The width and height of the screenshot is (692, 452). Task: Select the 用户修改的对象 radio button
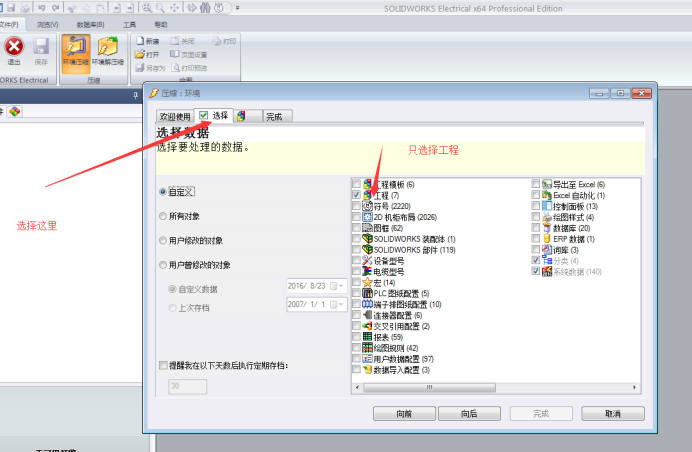click(163, 240)
